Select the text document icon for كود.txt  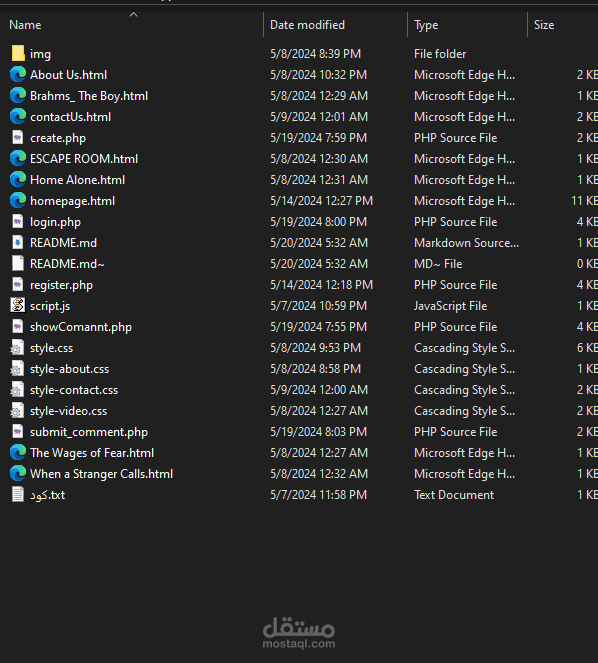pyautogui.click(x=18, y=495)
